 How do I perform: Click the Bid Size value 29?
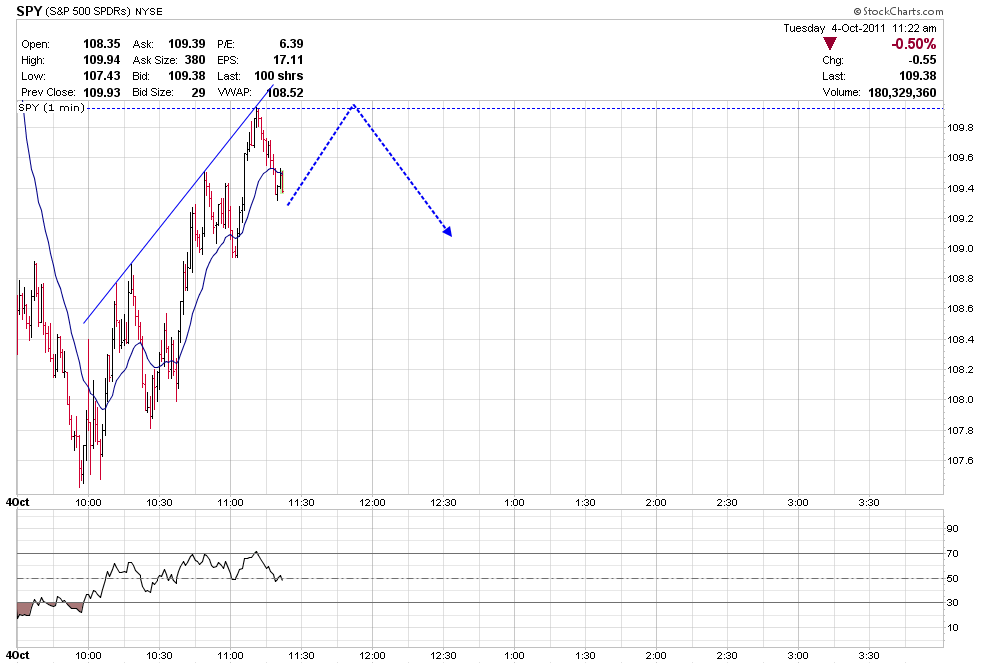click(x=199, y=92)
